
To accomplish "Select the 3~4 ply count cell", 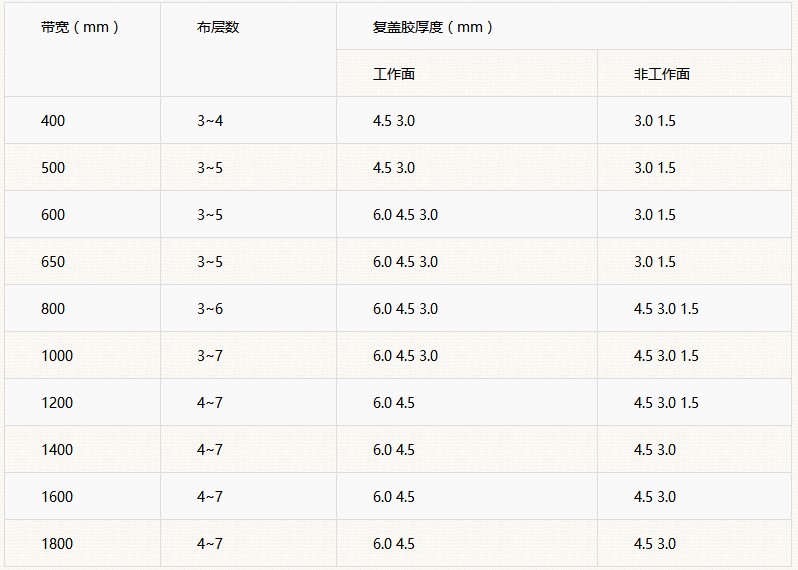I will (248, 120).
